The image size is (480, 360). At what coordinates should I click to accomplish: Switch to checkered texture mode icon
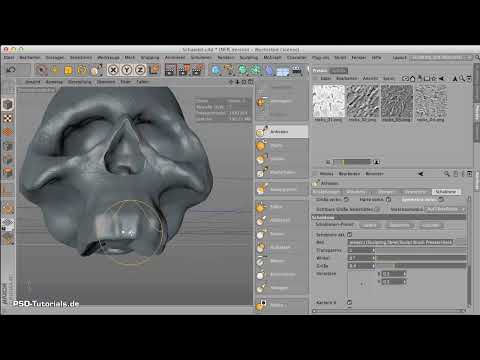point(8,118)
